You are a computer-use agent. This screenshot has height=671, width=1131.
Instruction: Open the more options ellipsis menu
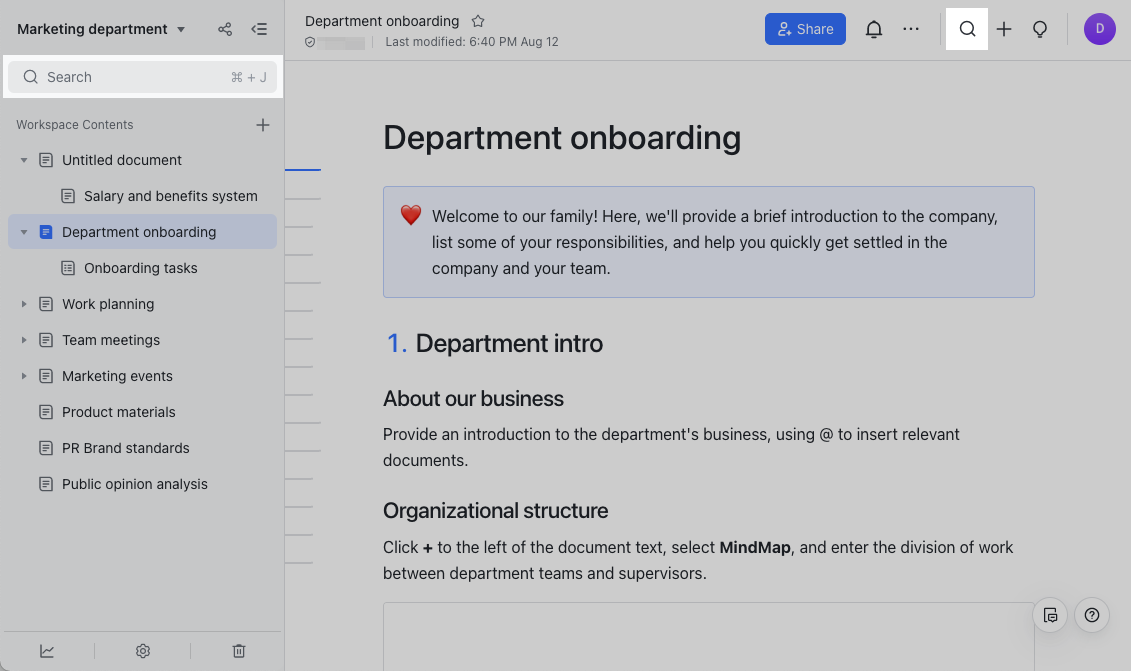coord(911,29)
